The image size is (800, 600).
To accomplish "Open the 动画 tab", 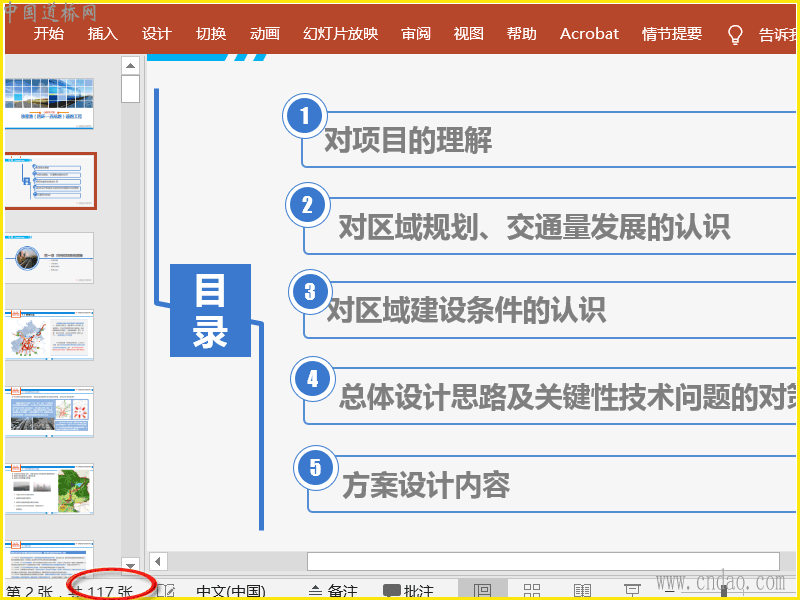I will click(265, 34).
